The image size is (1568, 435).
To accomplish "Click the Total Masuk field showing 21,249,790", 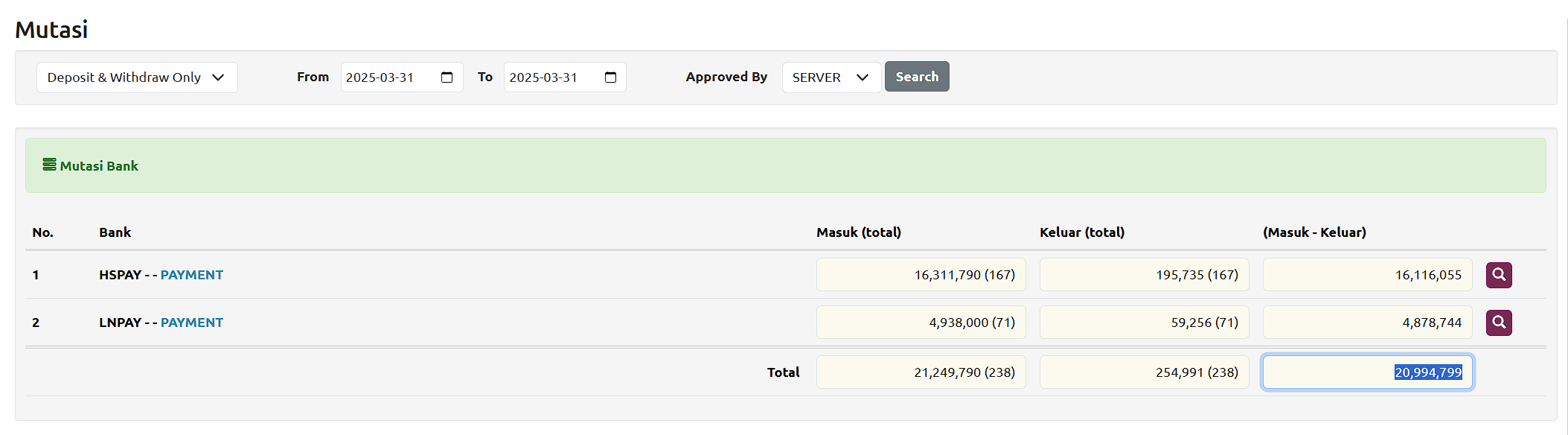I will click(921, 372).
